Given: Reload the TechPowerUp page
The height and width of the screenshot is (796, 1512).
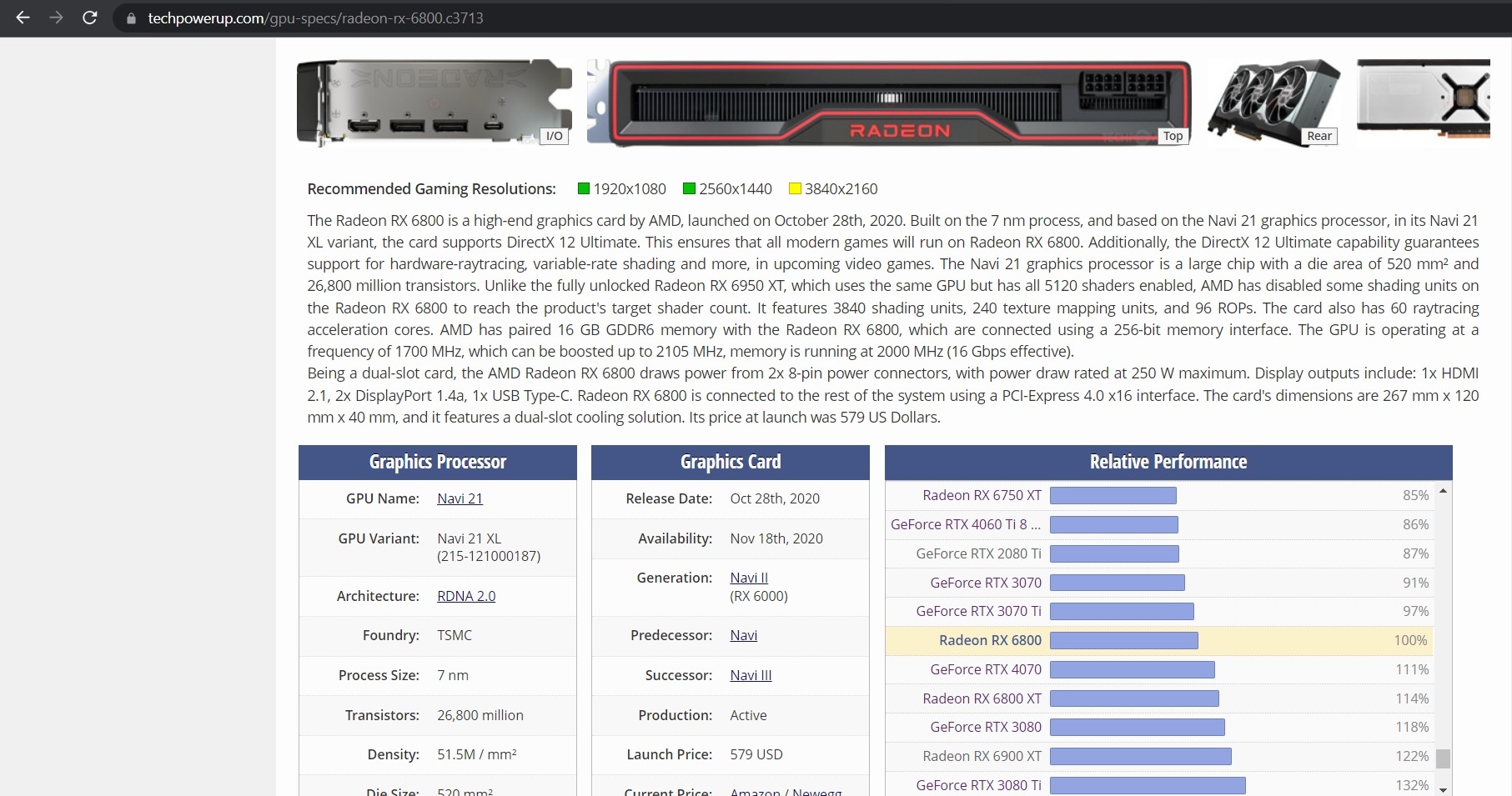Looking at the screenshot, I should 90,18.
